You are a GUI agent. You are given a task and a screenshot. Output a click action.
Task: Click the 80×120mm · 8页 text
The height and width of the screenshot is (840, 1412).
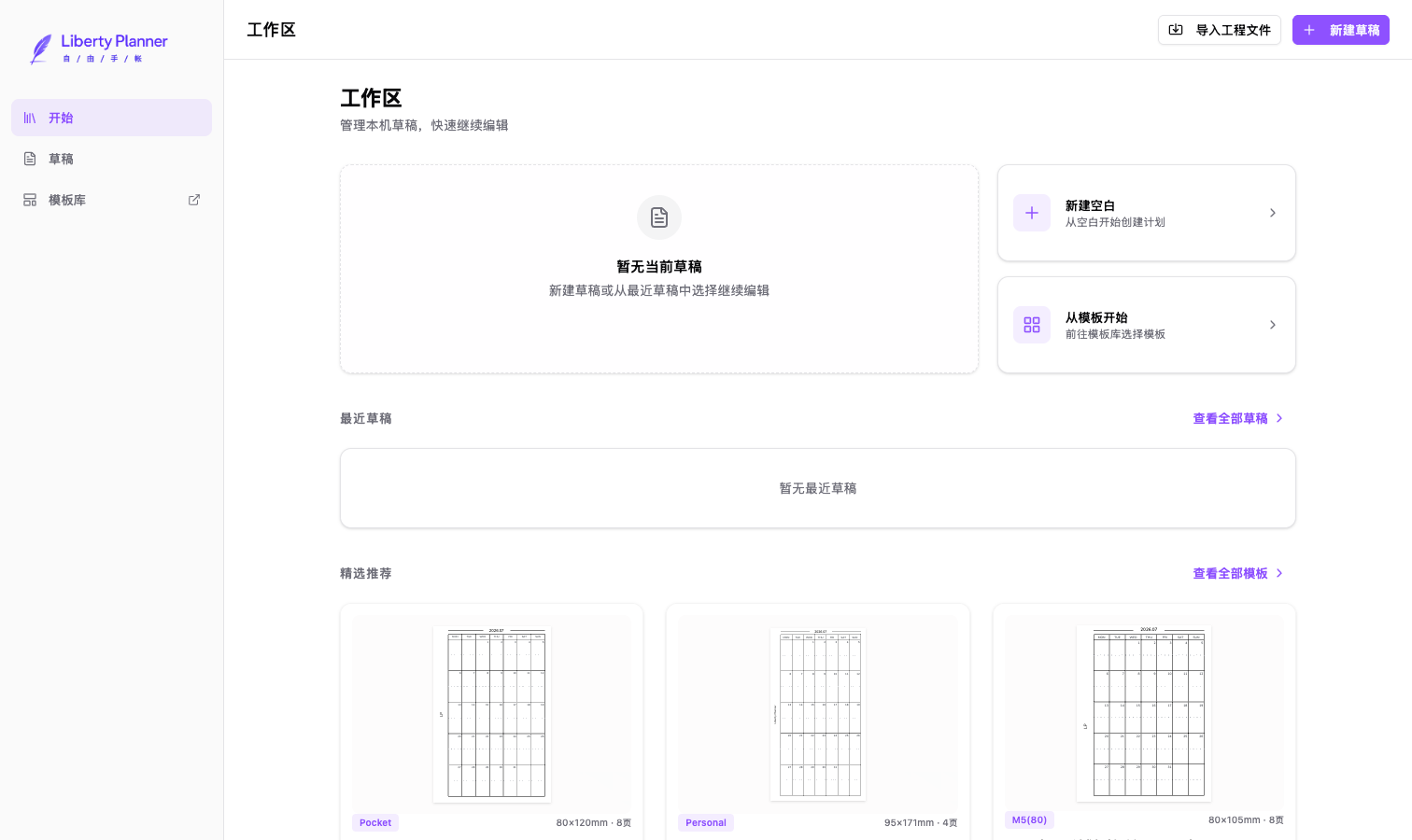tap(594, 822)
